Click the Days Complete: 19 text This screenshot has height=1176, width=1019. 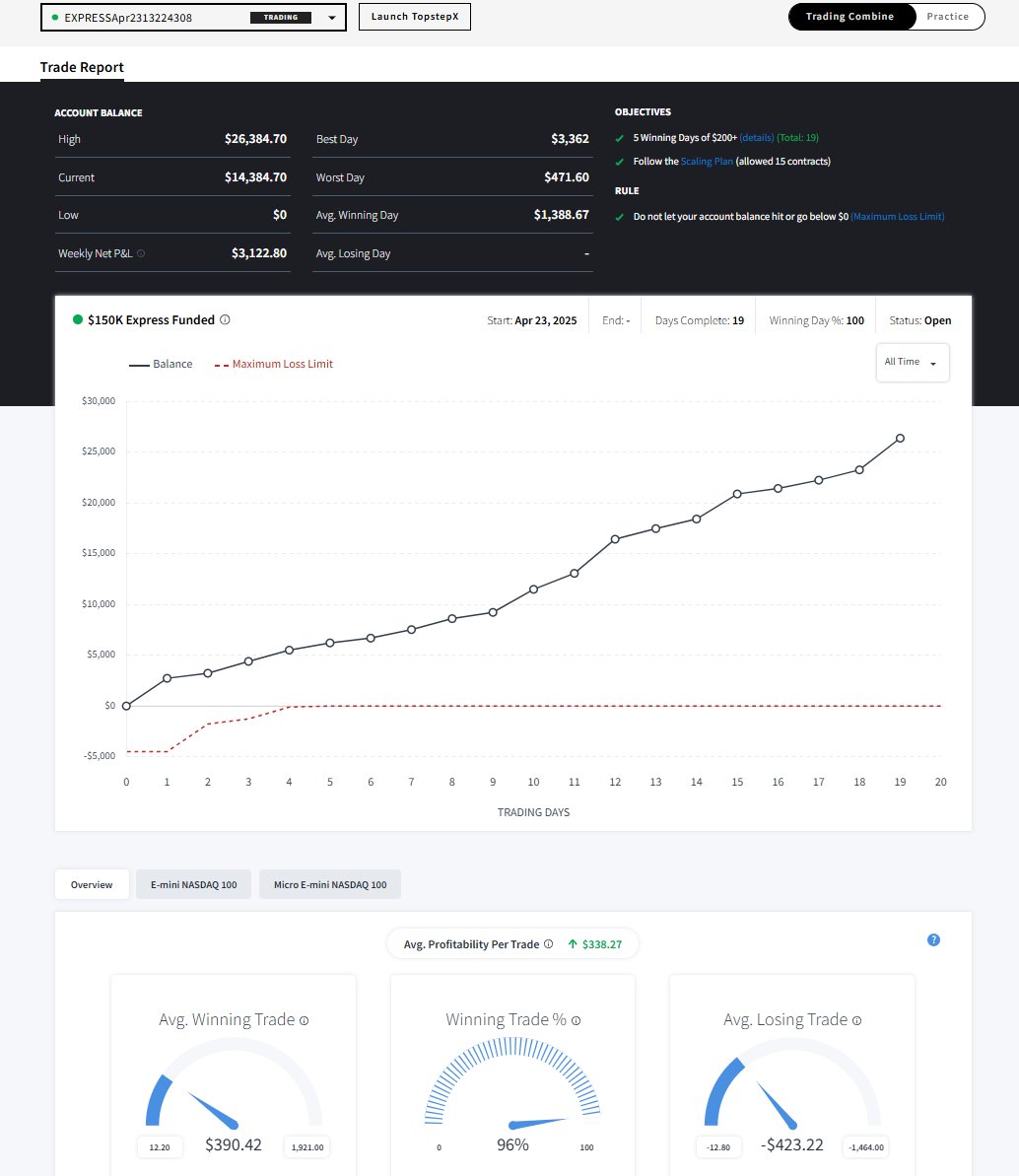click(x=700, y=320)
